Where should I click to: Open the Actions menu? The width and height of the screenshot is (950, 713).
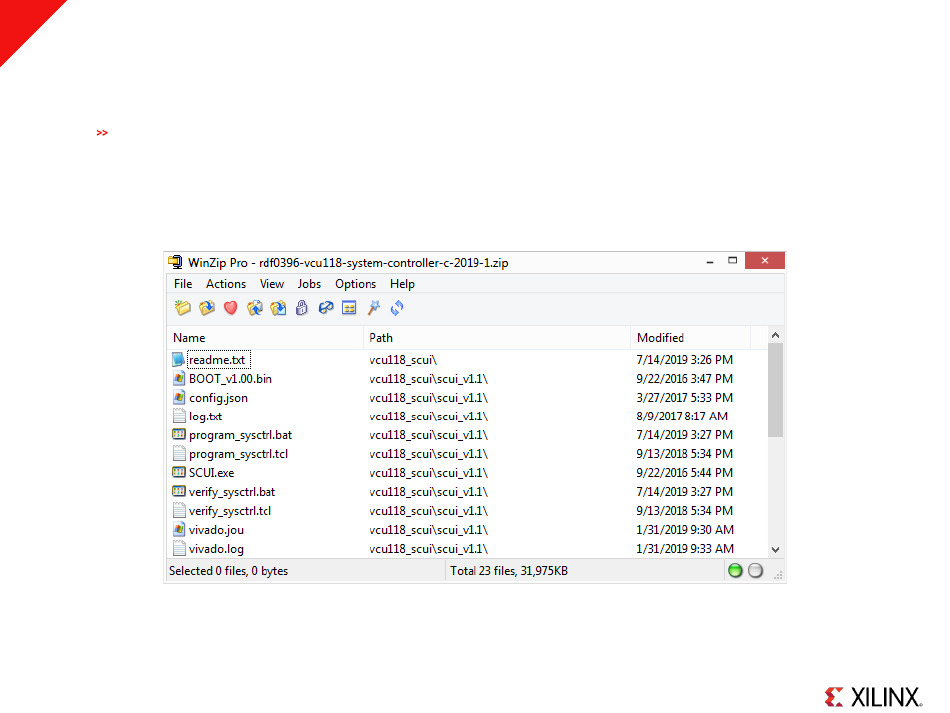click(x=226, y=284)
